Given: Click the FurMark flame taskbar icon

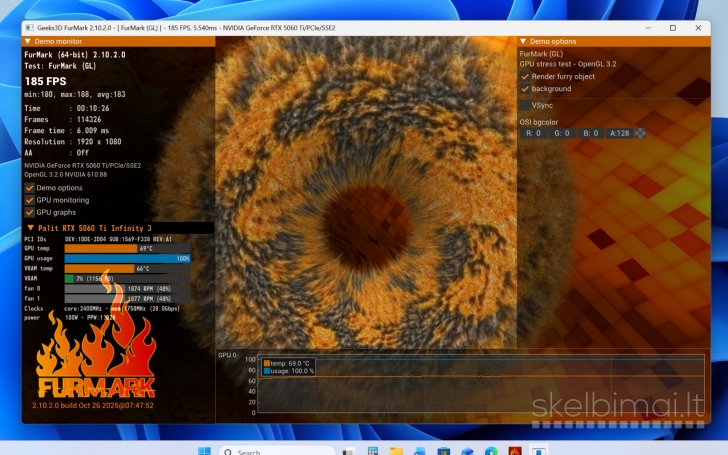Looking at the screenshot, I should [515, 451].
